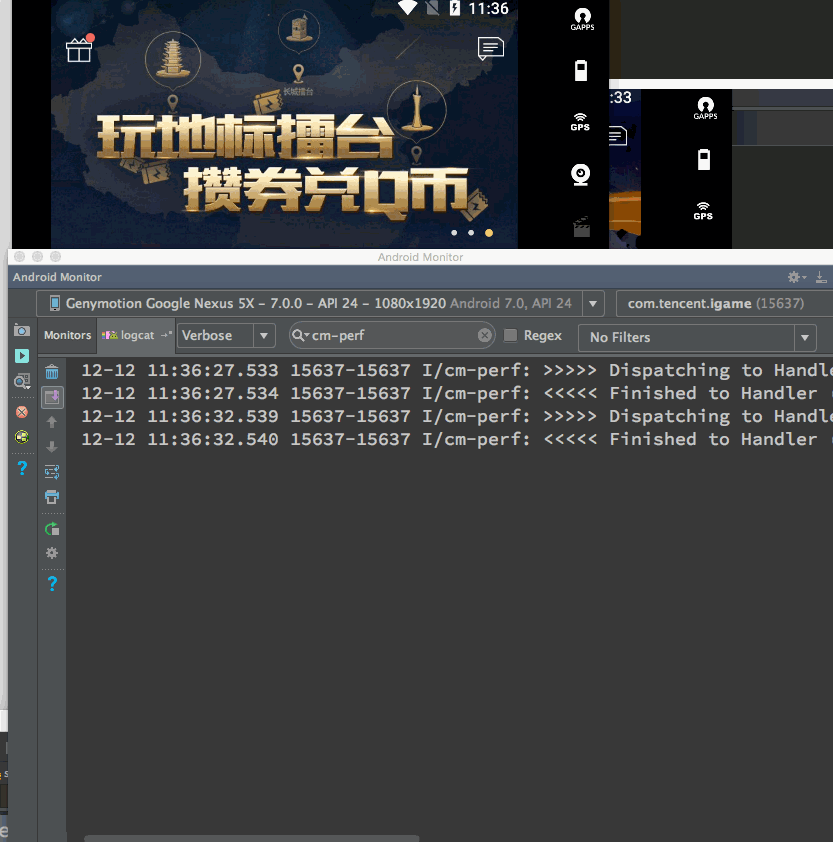833x842 pixels.
Task: Open GPS widget in the second Genymotion window
Action: coord(703,211)
